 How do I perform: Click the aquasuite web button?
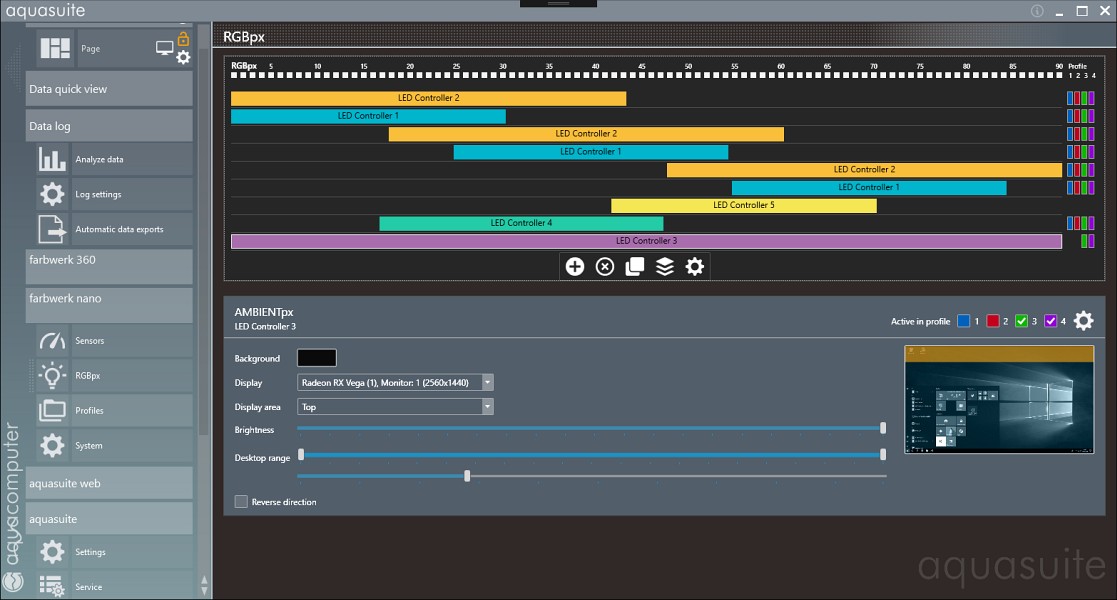[x=109, y=483]
